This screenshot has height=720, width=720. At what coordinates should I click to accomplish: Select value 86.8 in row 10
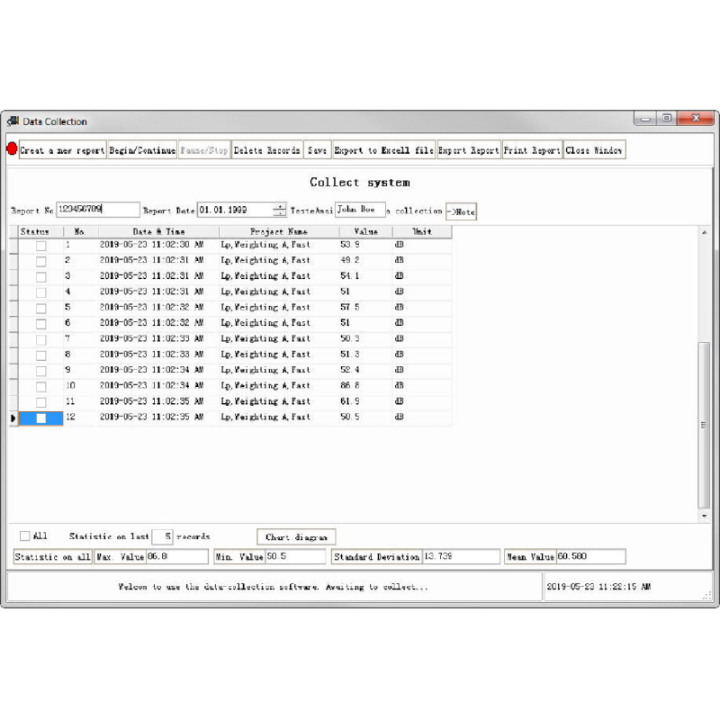(366, 386)
